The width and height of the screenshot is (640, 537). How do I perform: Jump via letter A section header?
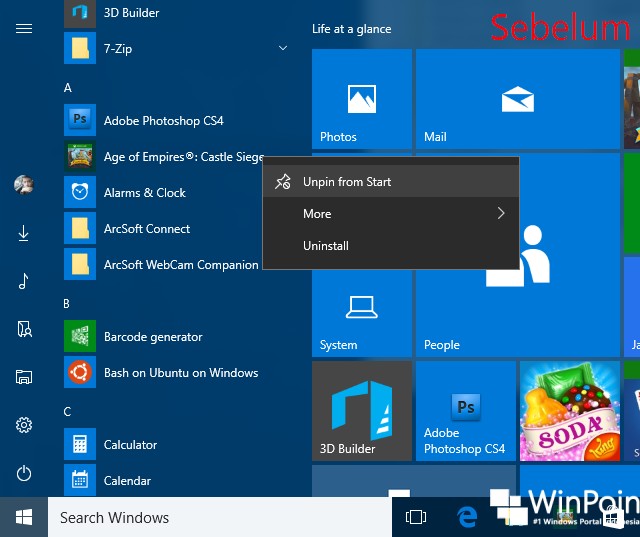tap(68, 87)
